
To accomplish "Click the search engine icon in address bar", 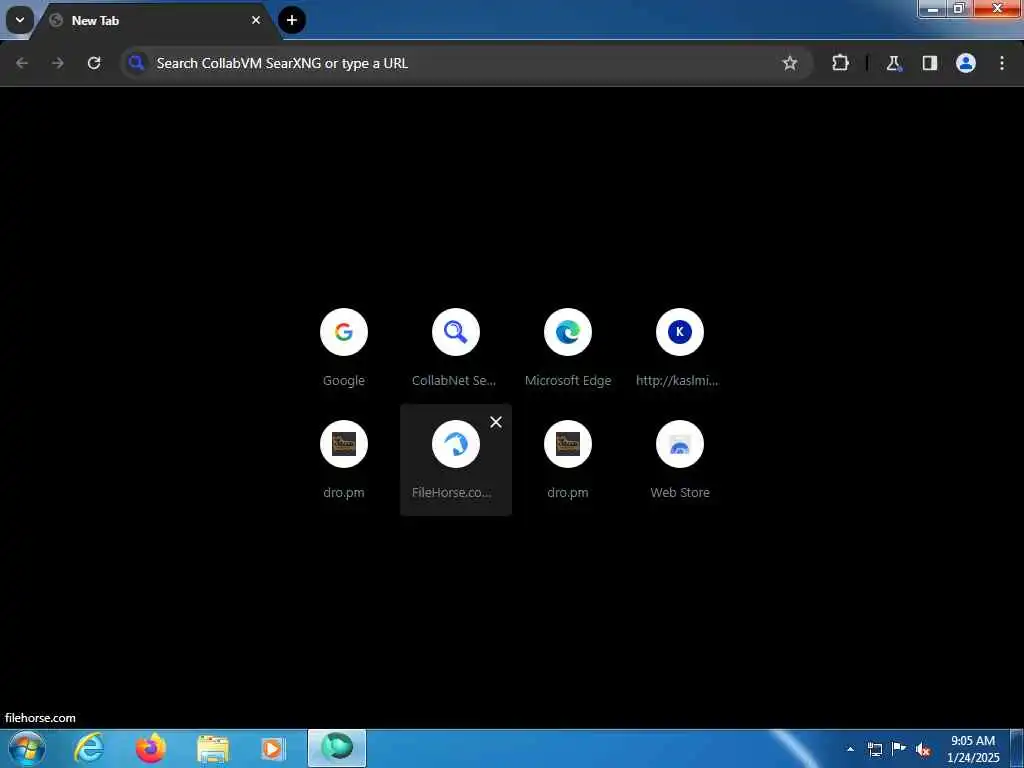I will (x=136, y=63).
